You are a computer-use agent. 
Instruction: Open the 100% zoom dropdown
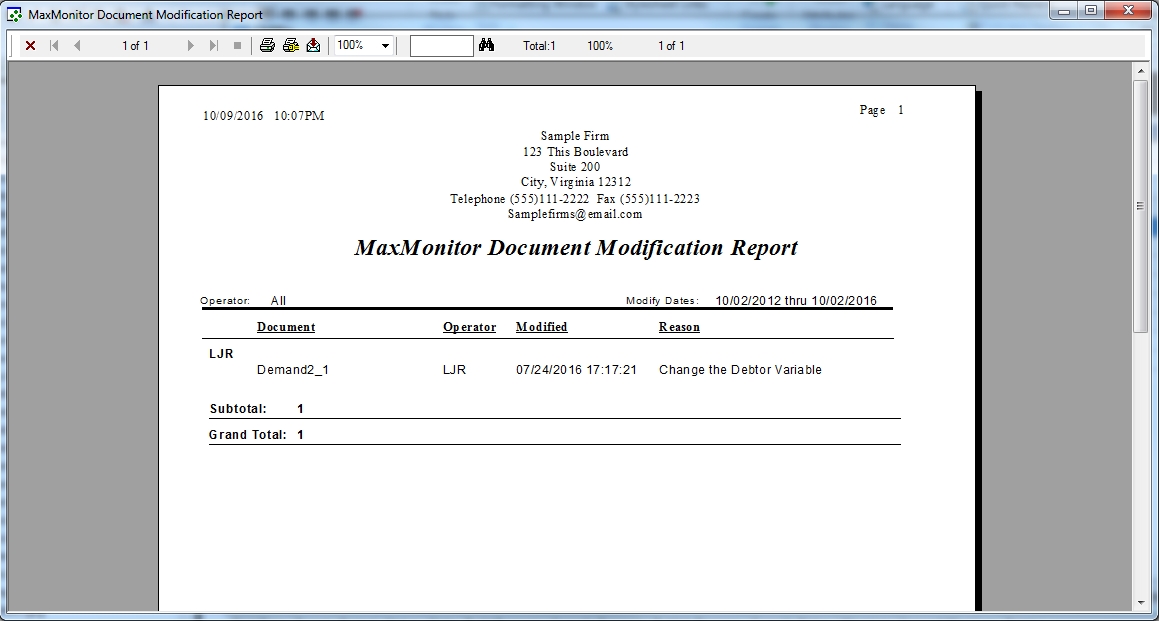[x=385, y=46]
